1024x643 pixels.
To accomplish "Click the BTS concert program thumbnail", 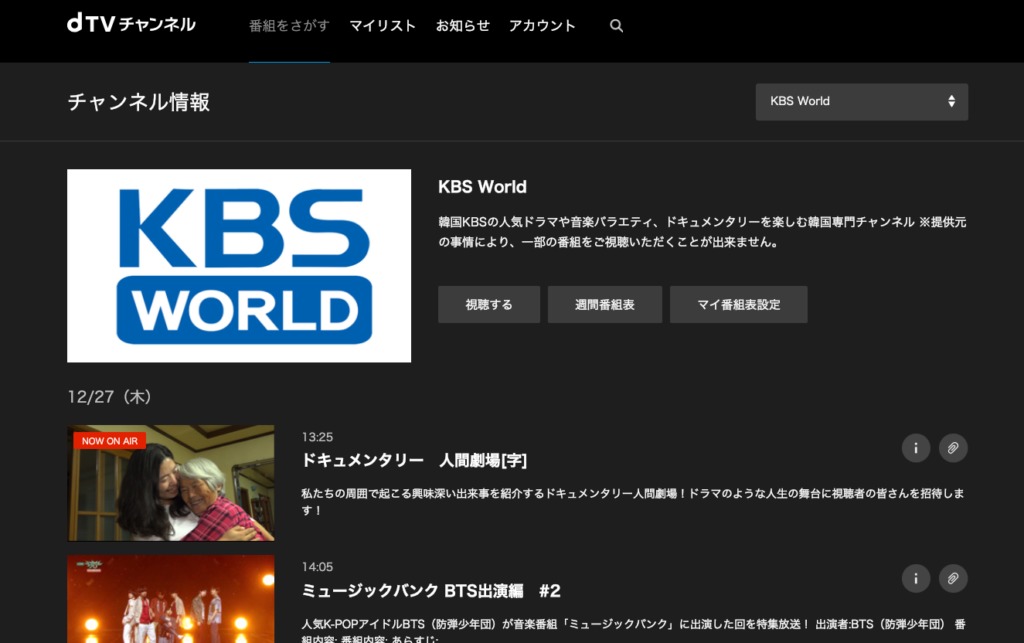I will pos(170,599).
